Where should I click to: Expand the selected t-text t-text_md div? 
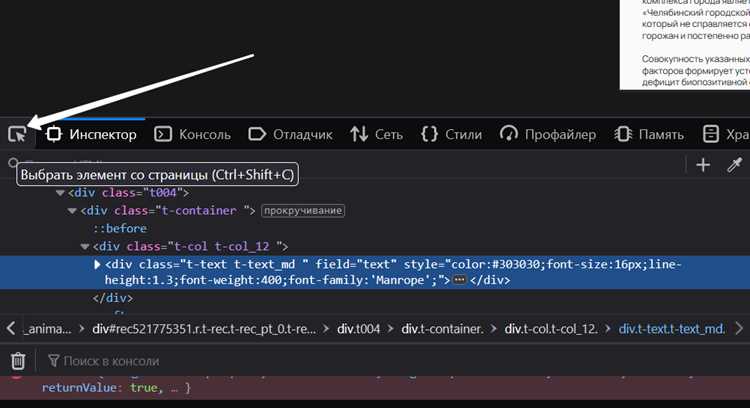click(x=97, y=264)
